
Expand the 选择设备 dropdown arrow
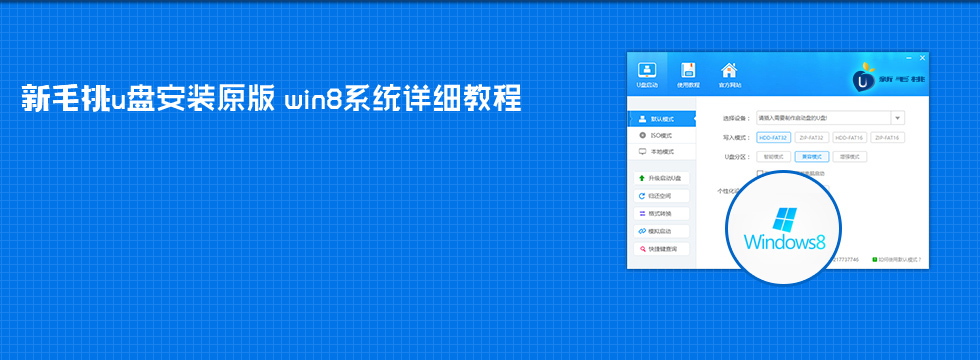pyautogui.click(x=898, y=118)
